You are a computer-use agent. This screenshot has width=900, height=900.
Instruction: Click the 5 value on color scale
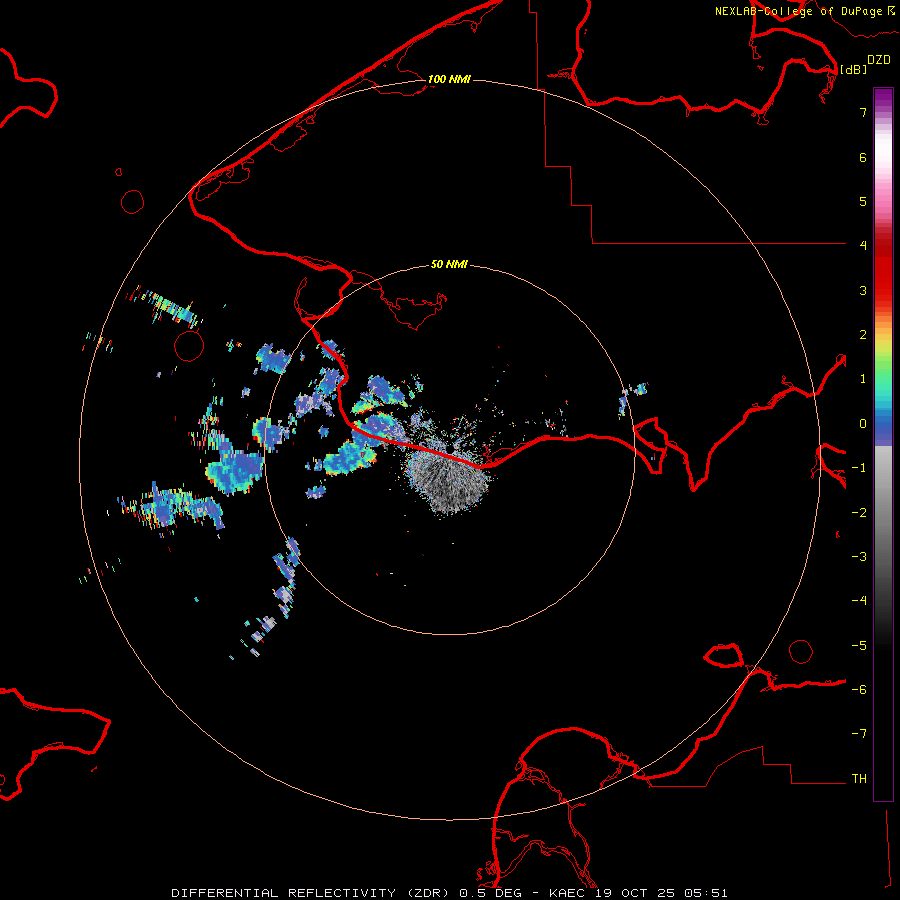point(863,201)
